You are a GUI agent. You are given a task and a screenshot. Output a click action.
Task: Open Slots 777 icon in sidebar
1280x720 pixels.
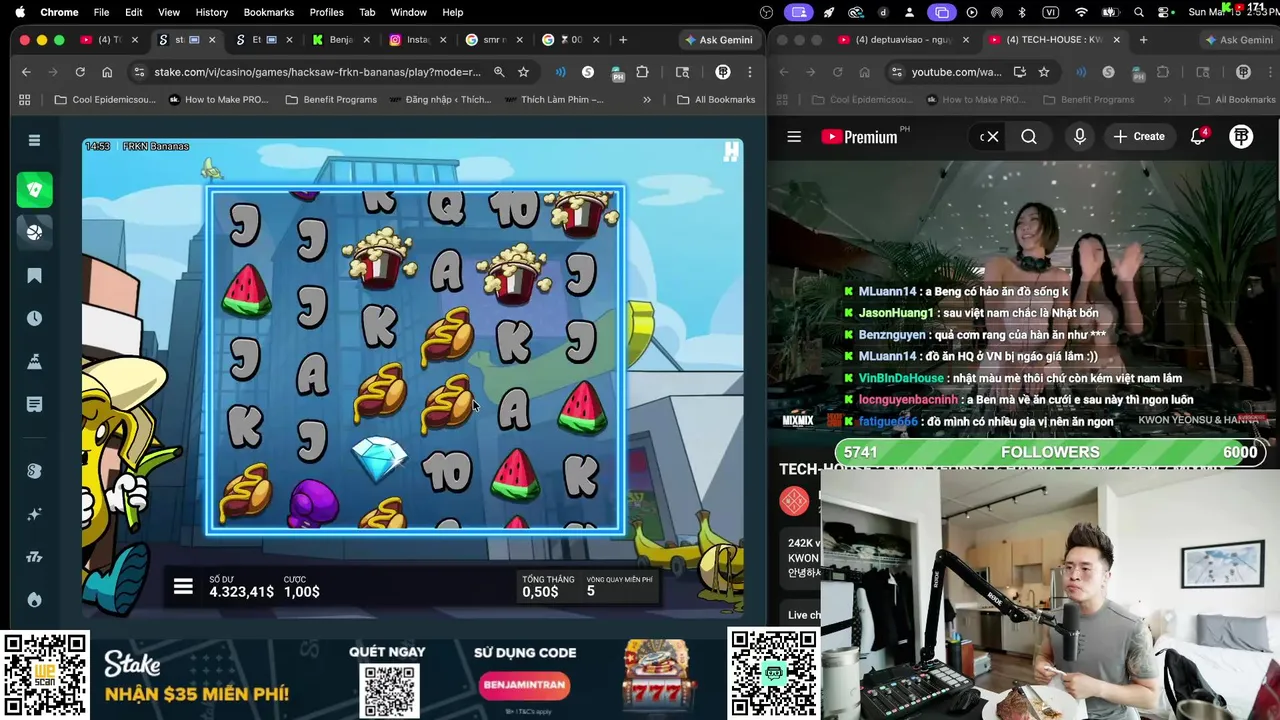[x=34, y=557]
